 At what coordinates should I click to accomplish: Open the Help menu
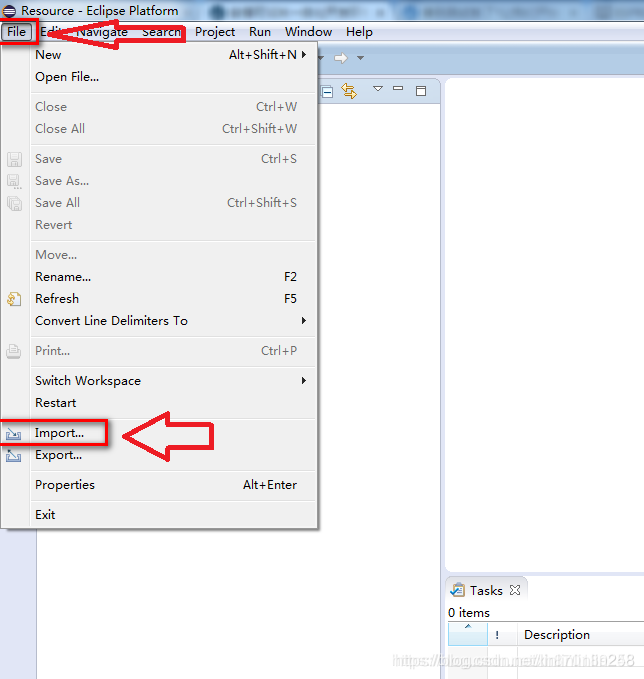pos(359,32)
